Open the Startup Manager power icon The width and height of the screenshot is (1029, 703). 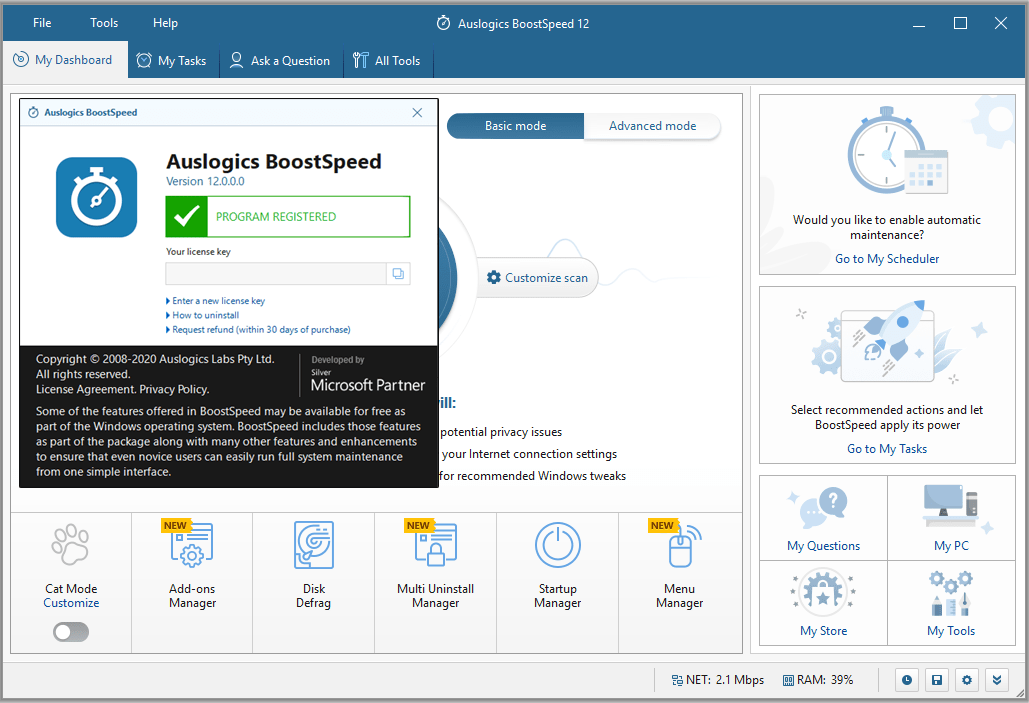coord(558,545)
